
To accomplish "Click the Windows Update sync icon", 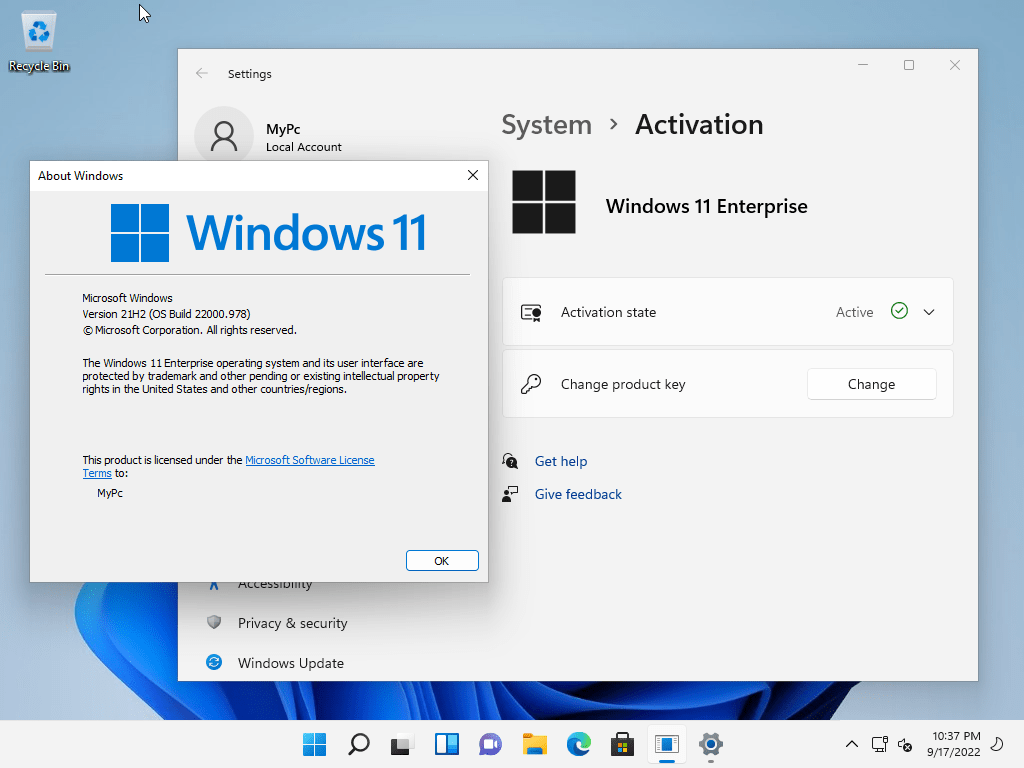I will (214, 662).
